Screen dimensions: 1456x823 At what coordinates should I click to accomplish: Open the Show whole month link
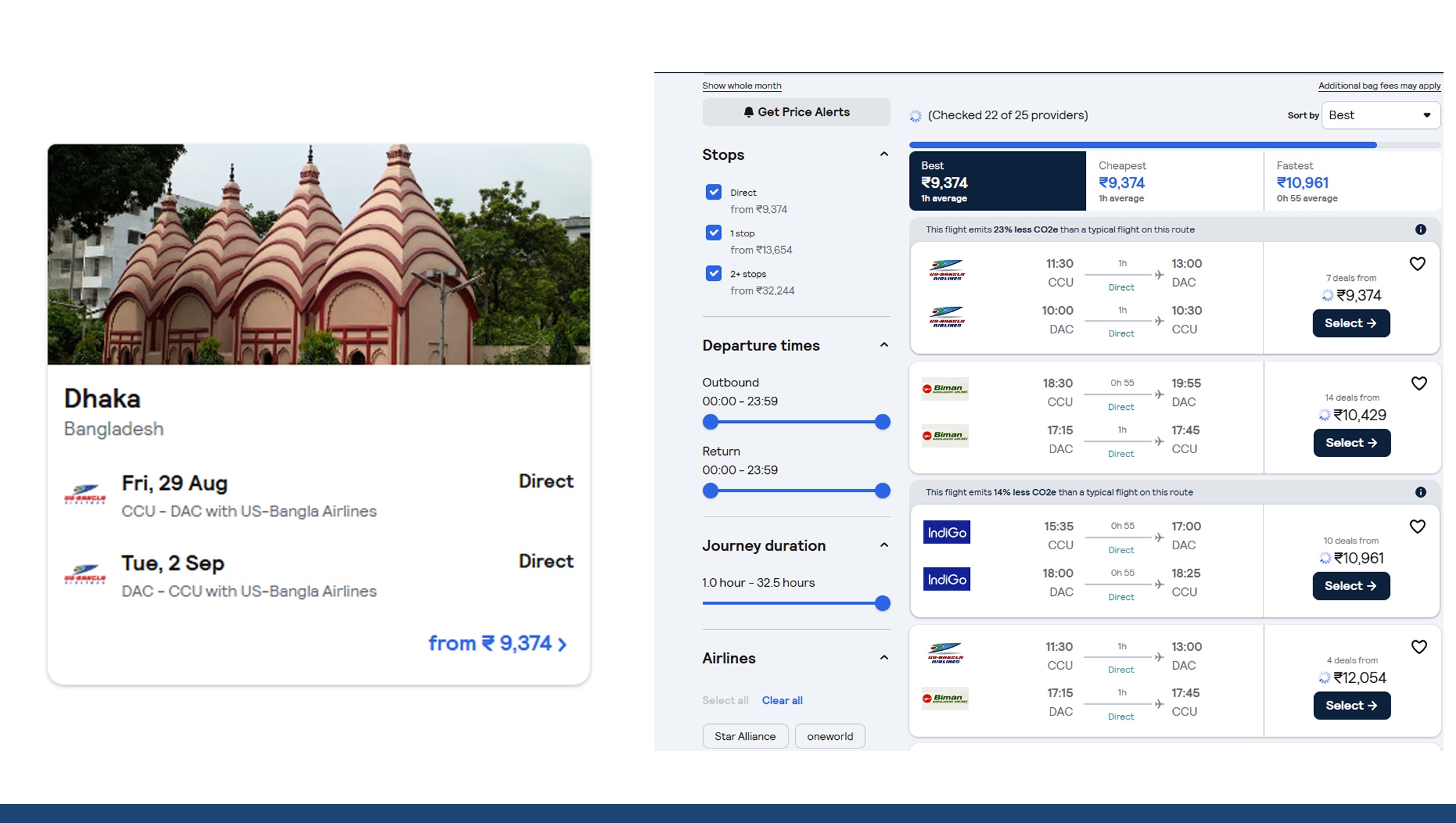[x=741, y=86]
